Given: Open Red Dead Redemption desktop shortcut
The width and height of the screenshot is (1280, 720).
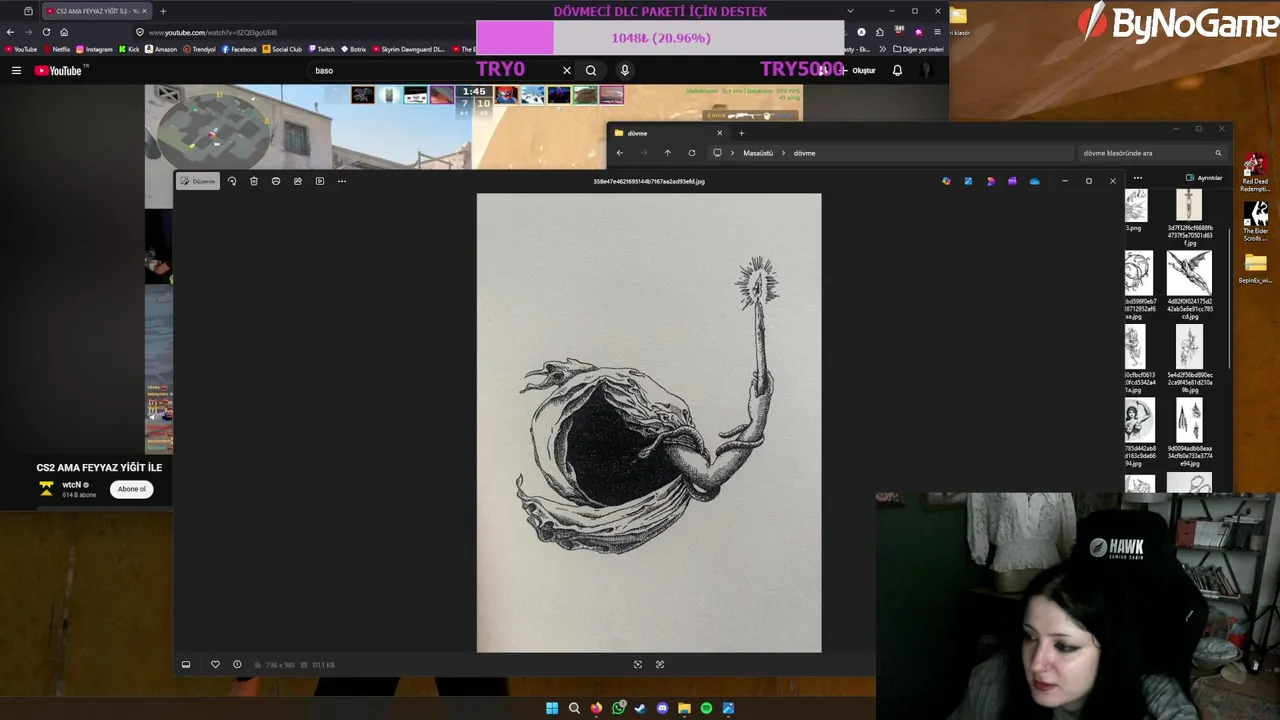Looking at the screenshot, I should (x=1255, y=172).
